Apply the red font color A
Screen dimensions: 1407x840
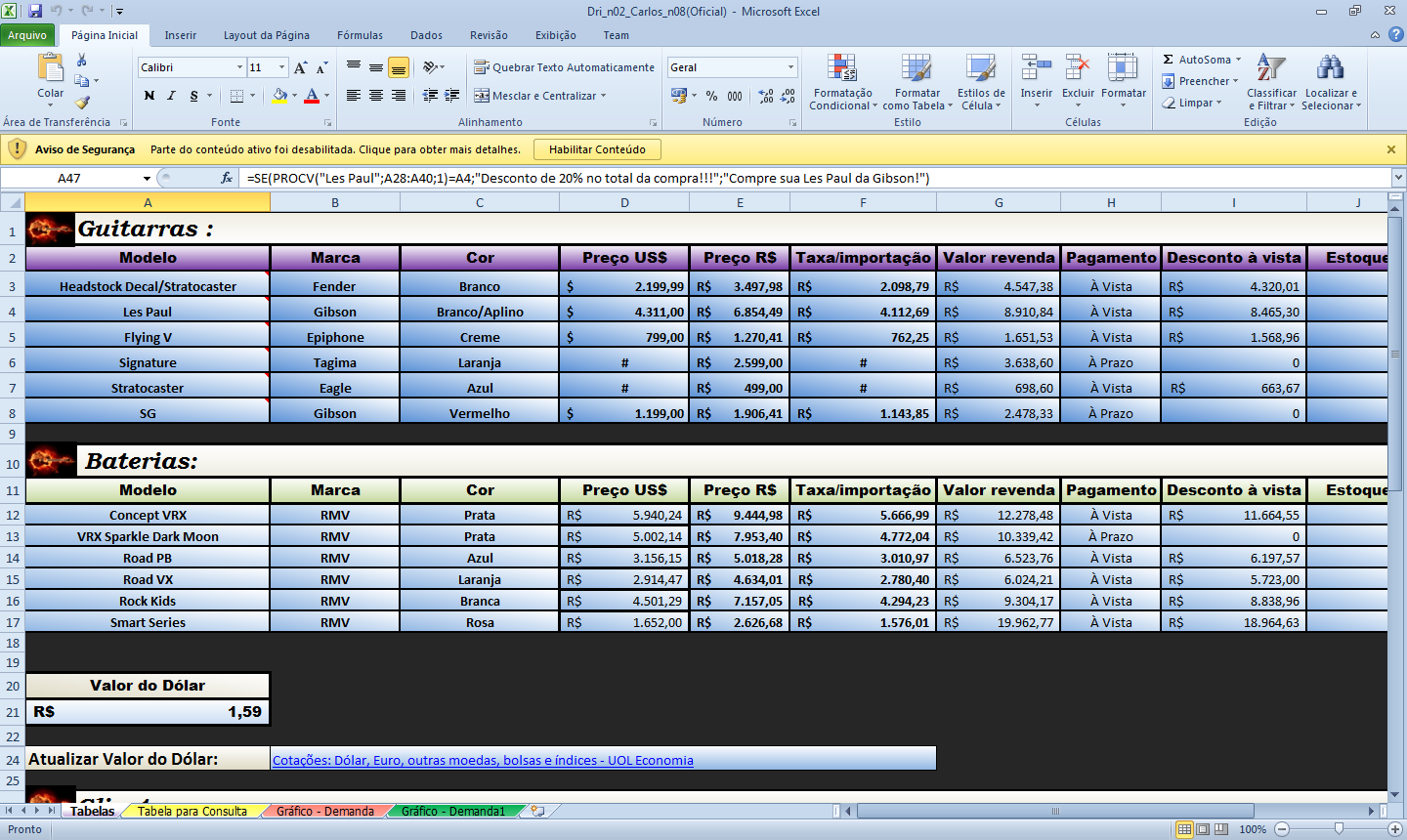pyautogui.click(x=312, y=96)
